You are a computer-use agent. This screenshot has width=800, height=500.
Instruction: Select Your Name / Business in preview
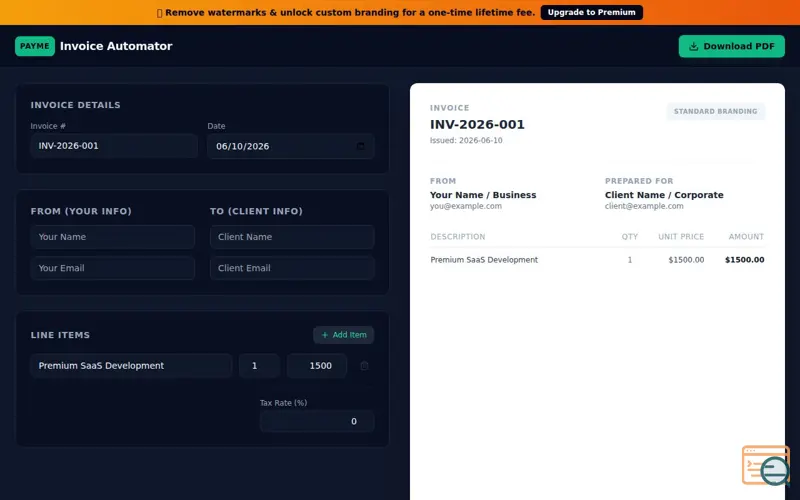click(x=483, y=195)
